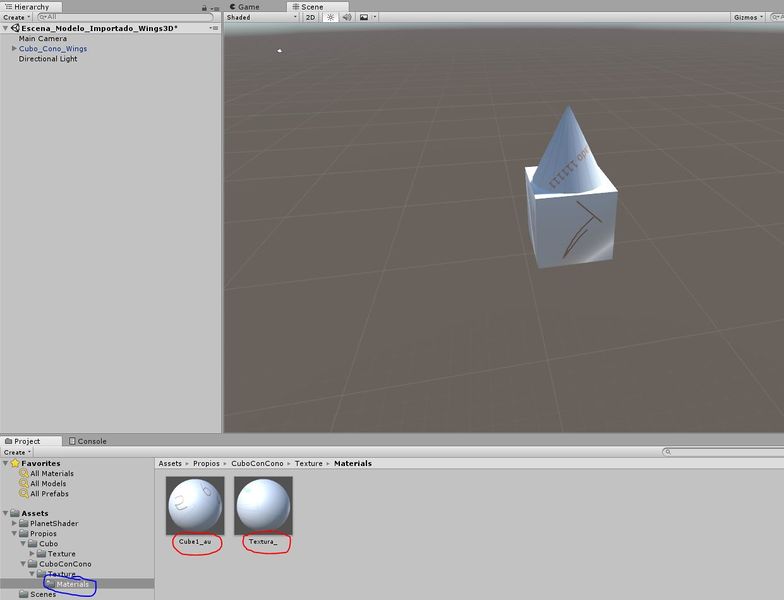
Task: Select the Cubo folder icon
Action: (32, 544)
